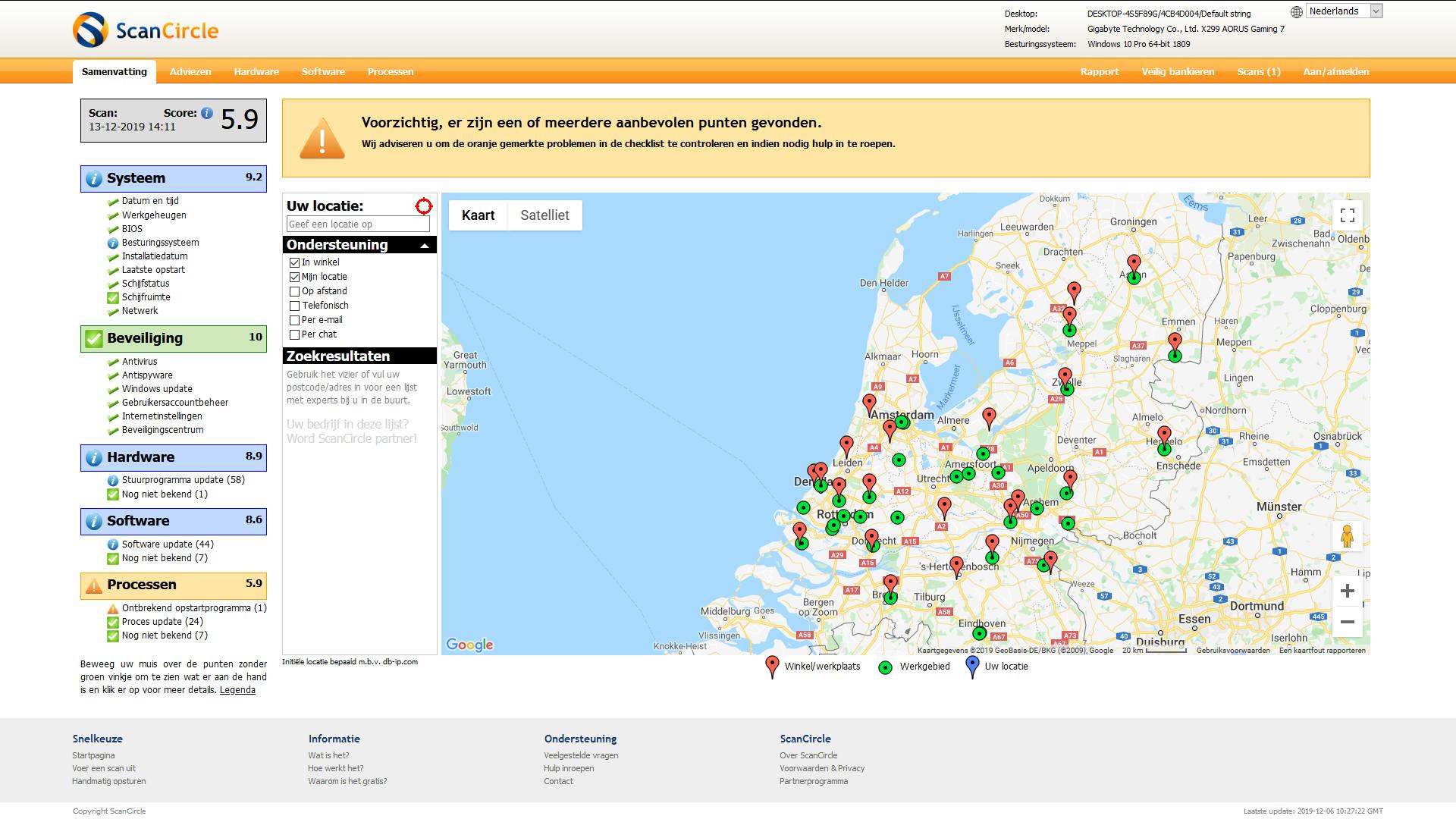Click the red crosshair locate icon

(423, 206)
